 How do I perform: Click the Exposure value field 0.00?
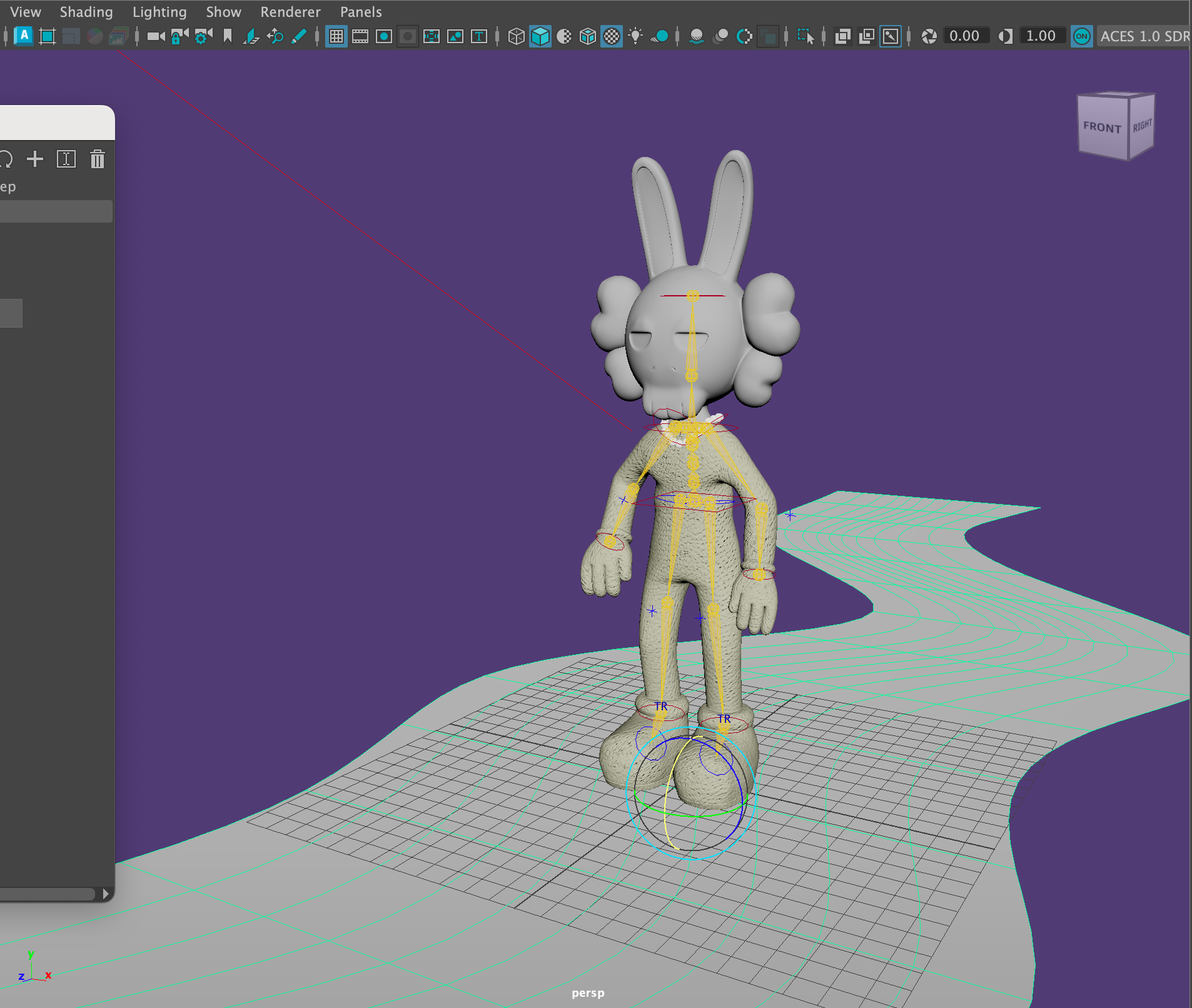click(966, 36)
